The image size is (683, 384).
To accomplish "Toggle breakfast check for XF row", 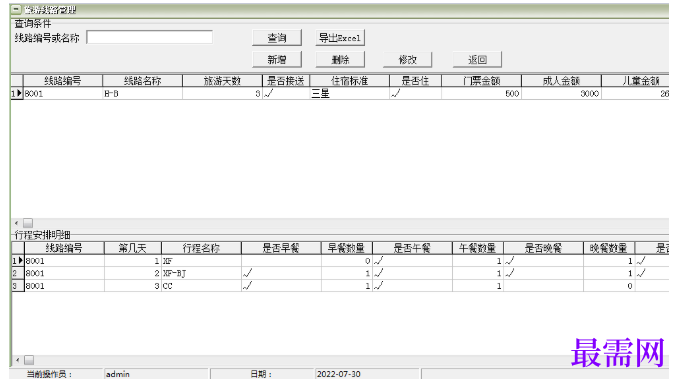I will [281, 261].
